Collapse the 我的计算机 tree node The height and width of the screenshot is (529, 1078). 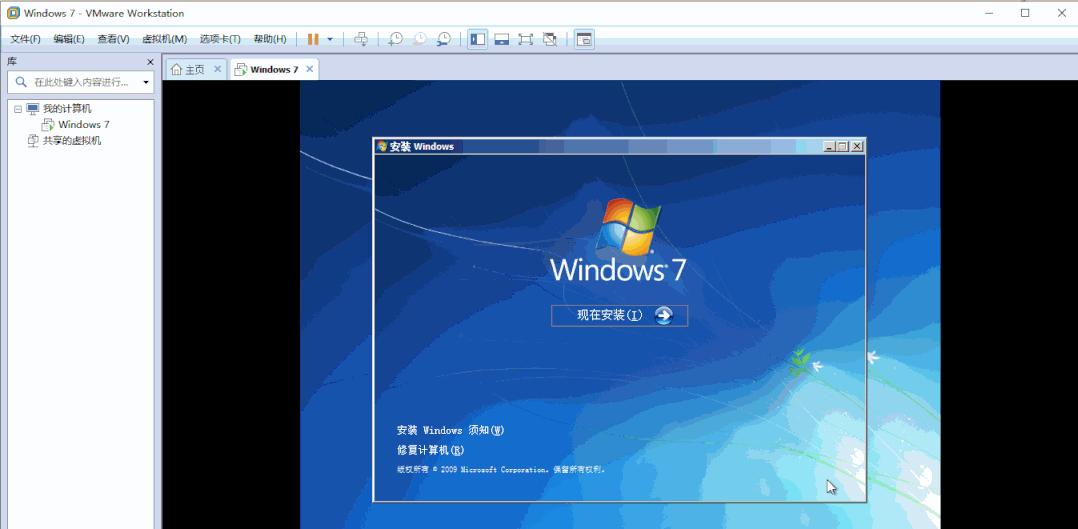pos(18,109)
